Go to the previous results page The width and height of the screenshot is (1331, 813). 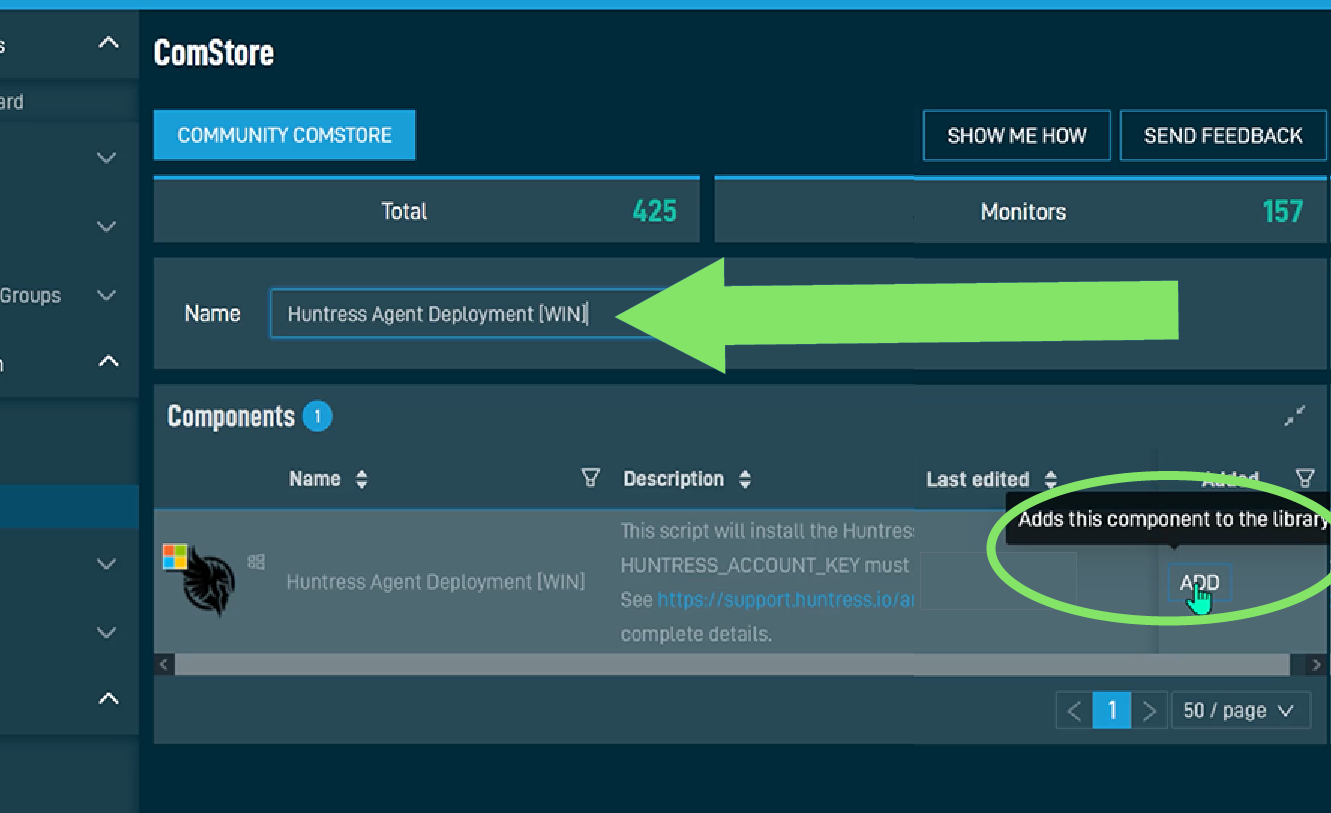1074,711
